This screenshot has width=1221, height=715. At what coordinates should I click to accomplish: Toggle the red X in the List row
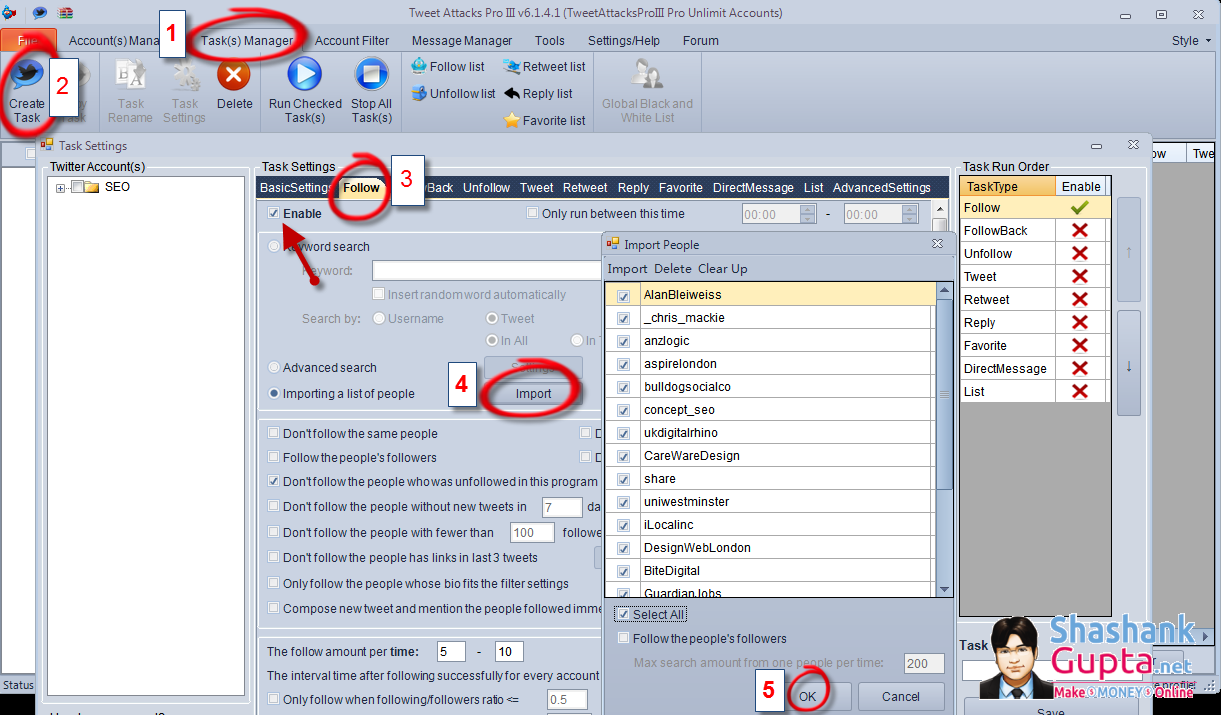pos(1079,392)
